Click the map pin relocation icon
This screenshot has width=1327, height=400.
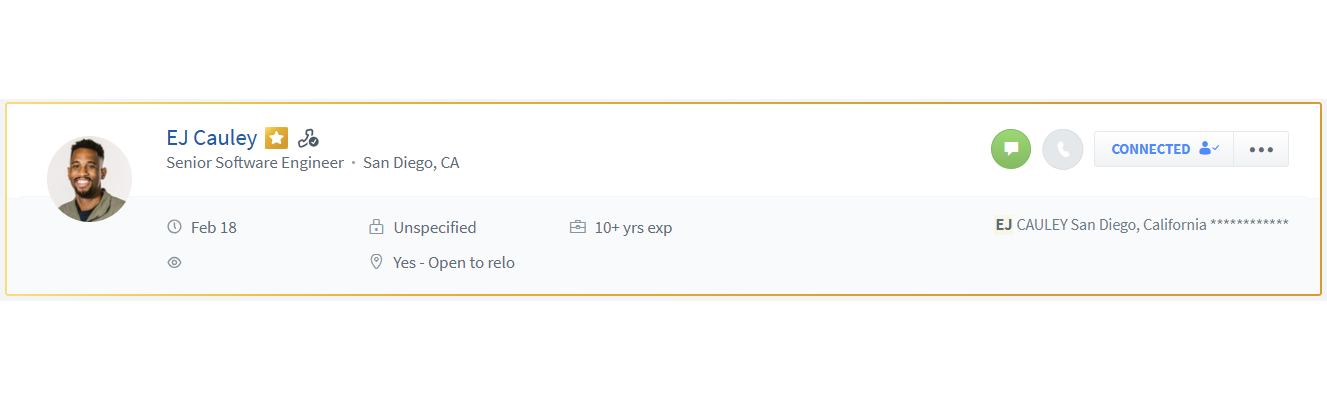[x=376, y=262]
